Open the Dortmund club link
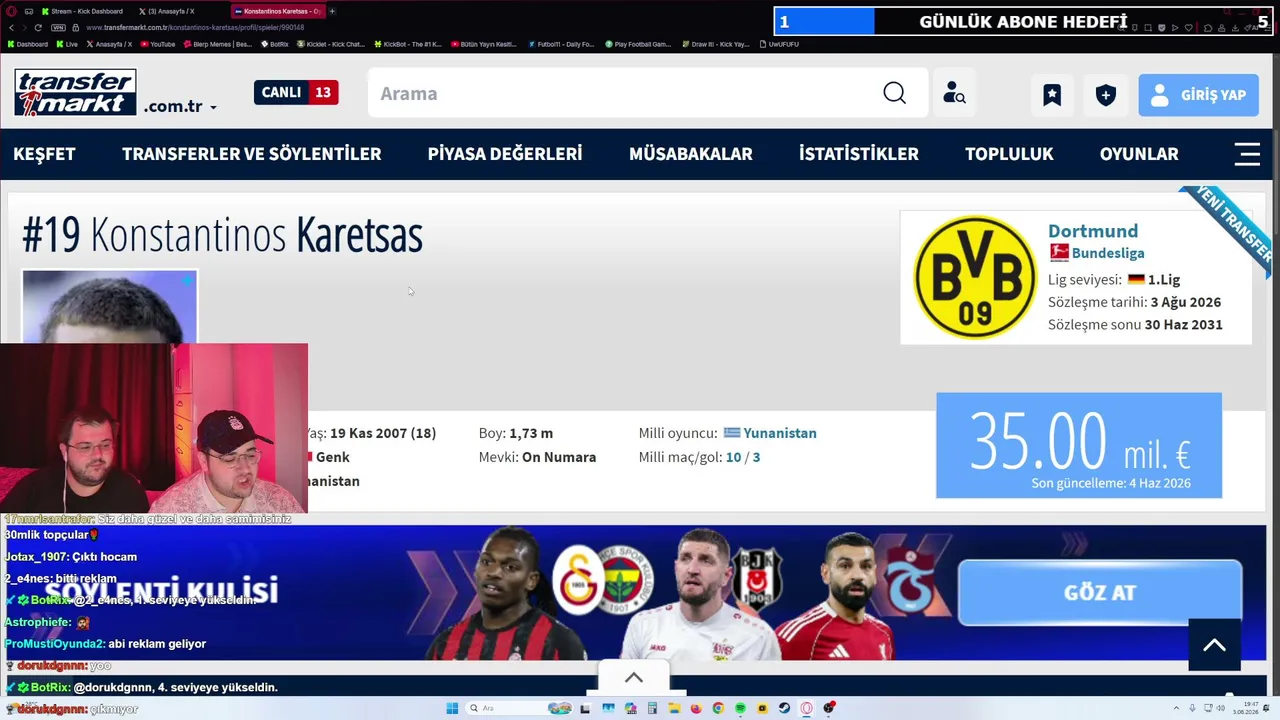Viewport: 1280px width, 720px height. click(x=1093, y=231)
